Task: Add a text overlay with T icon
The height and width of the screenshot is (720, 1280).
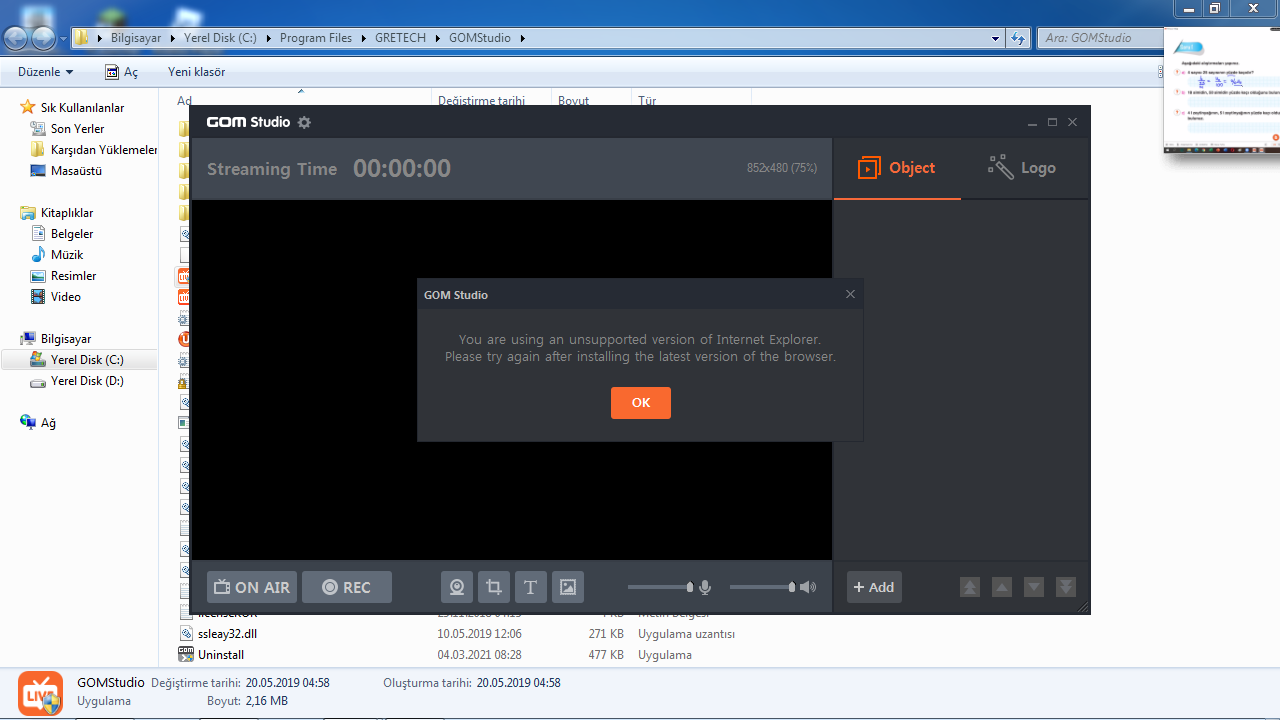Action: click(x=531, y=587)
